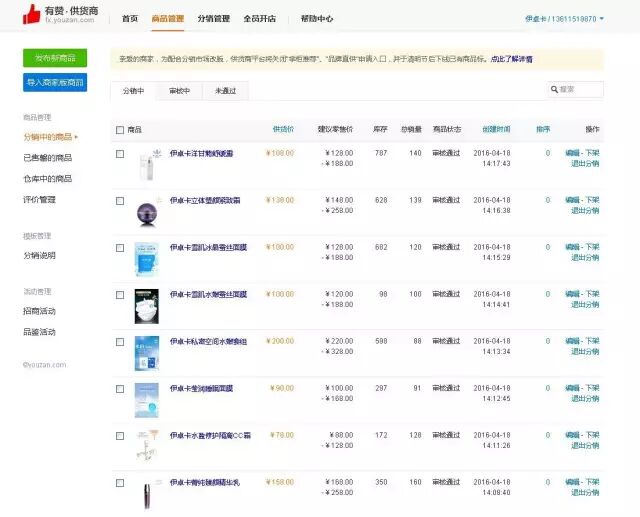The width and height of the screenshot is (640, 517).
Task: Open 帮助中心 in the top navigation
Action: 317,19
